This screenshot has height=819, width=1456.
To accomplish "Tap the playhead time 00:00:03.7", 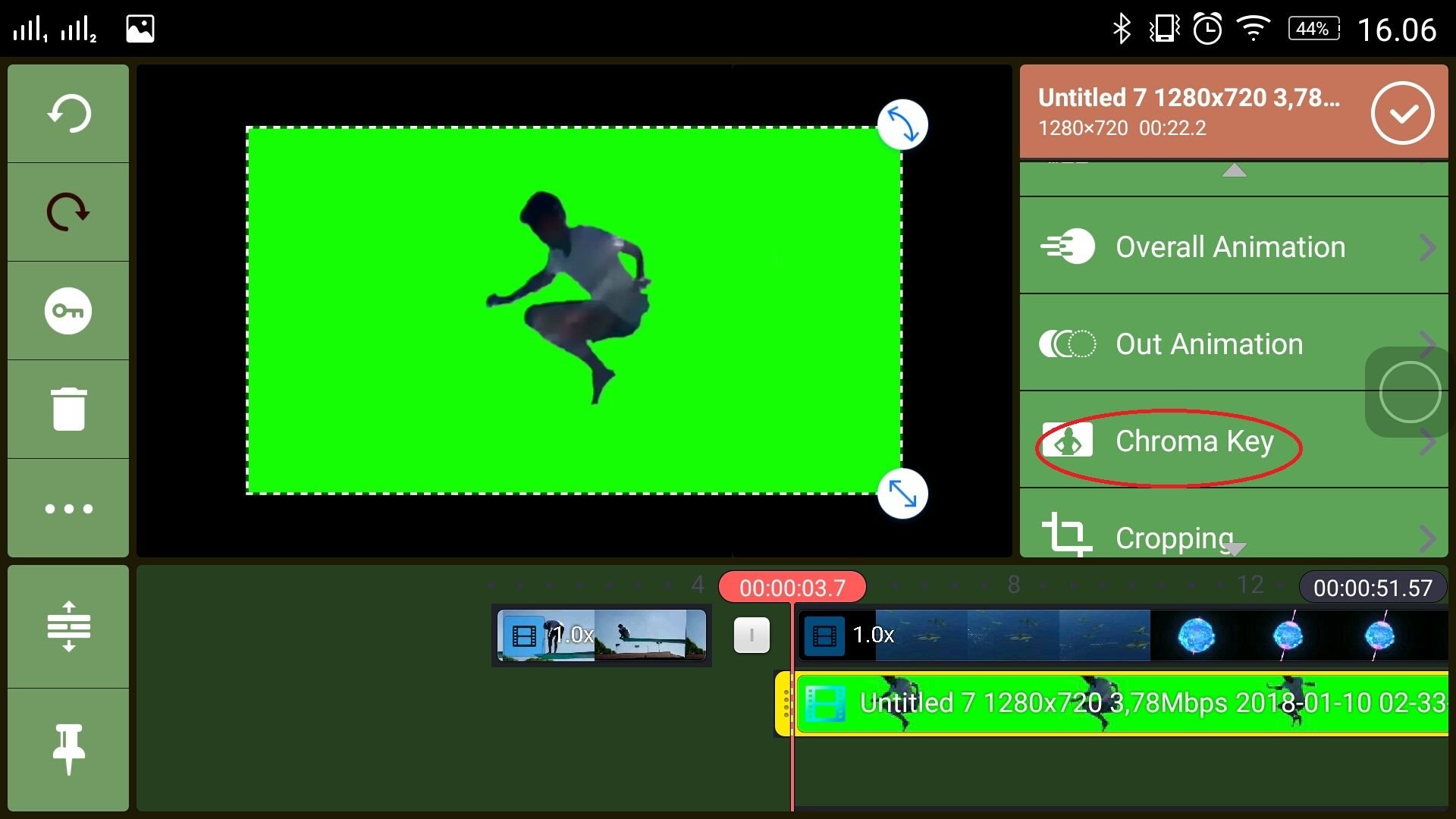I will (x=792, y=588).
